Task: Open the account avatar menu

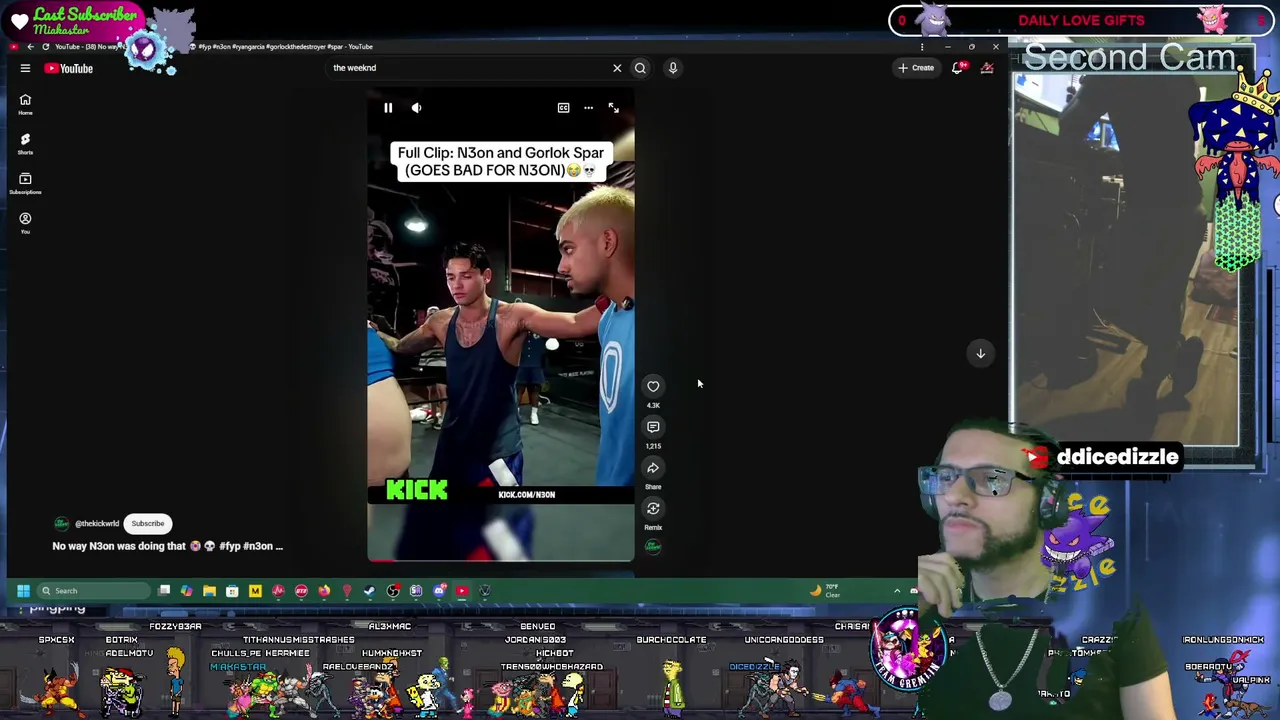Action: [987, 68]
